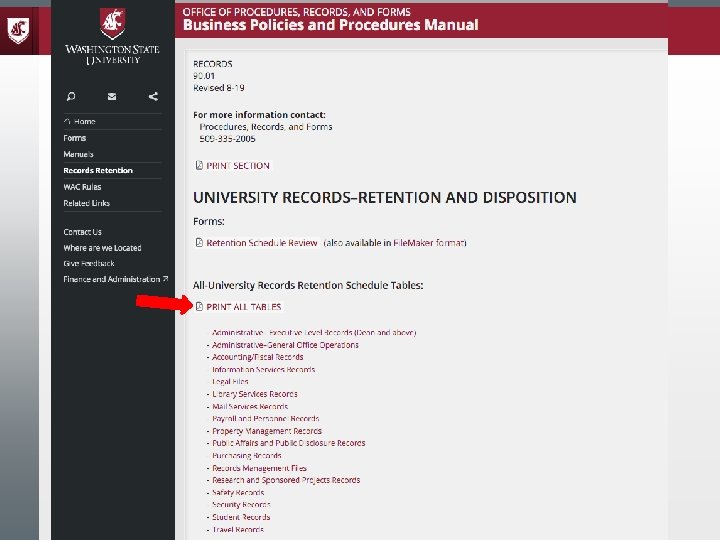Open WAC Rules menu item
Viewport: 720px width, 540px height.
(x=82, y=187)
